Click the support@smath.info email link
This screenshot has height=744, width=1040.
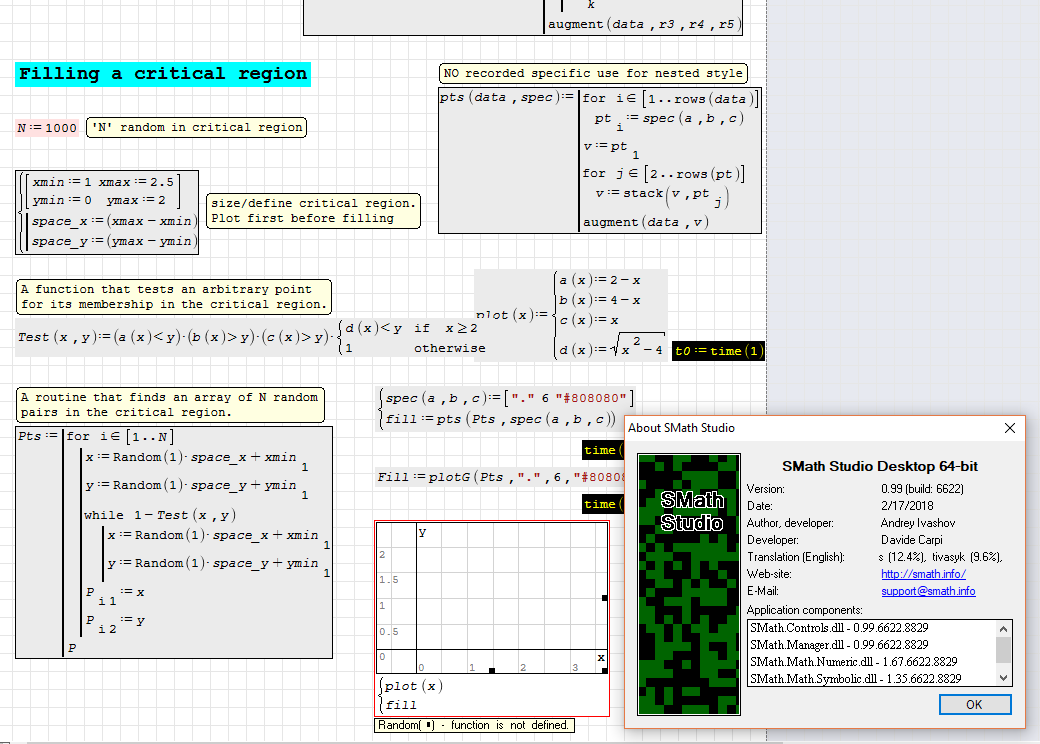pos(928,591)
